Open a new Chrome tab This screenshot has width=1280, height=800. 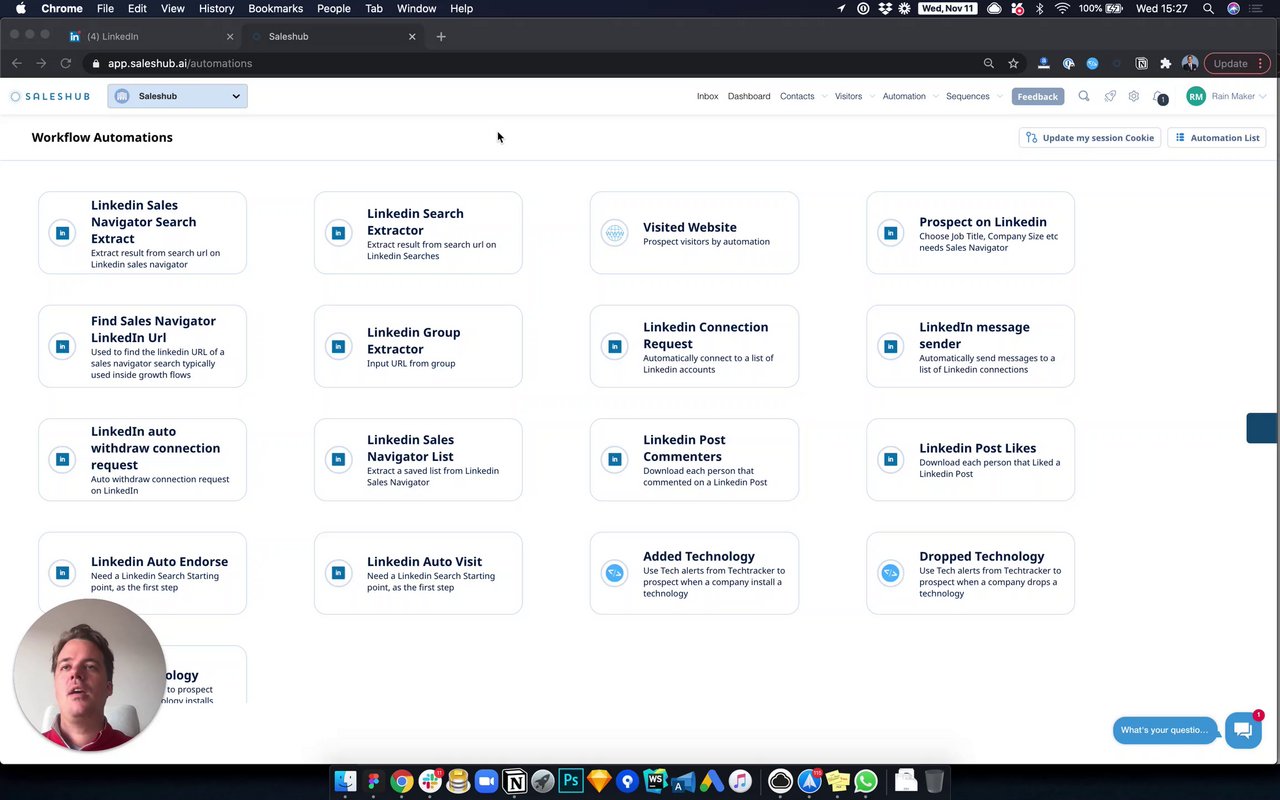[441, 36]
